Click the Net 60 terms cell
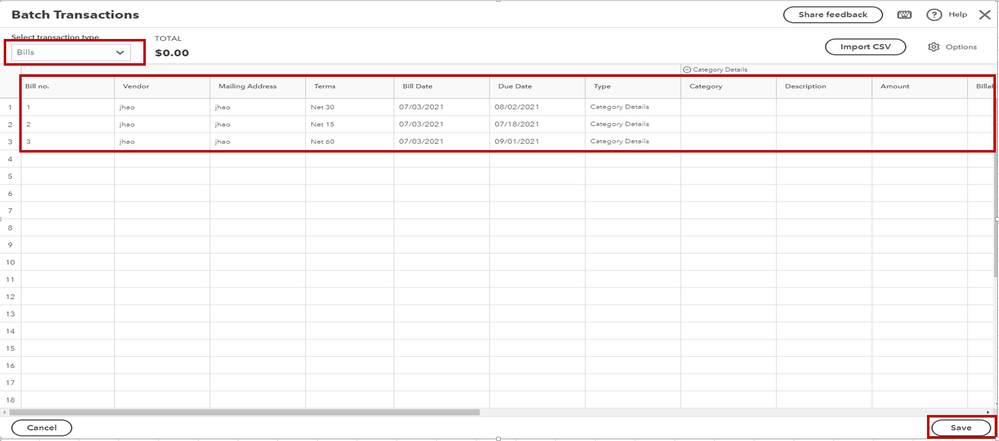This screenshot has width=999, height=441. [x=350, y=141]
